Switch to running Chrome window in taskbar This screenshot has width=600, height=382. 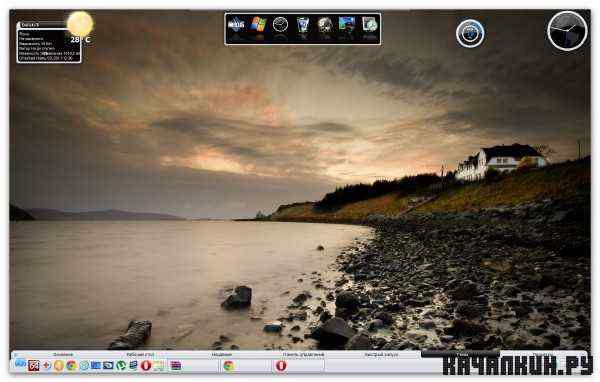229,366
